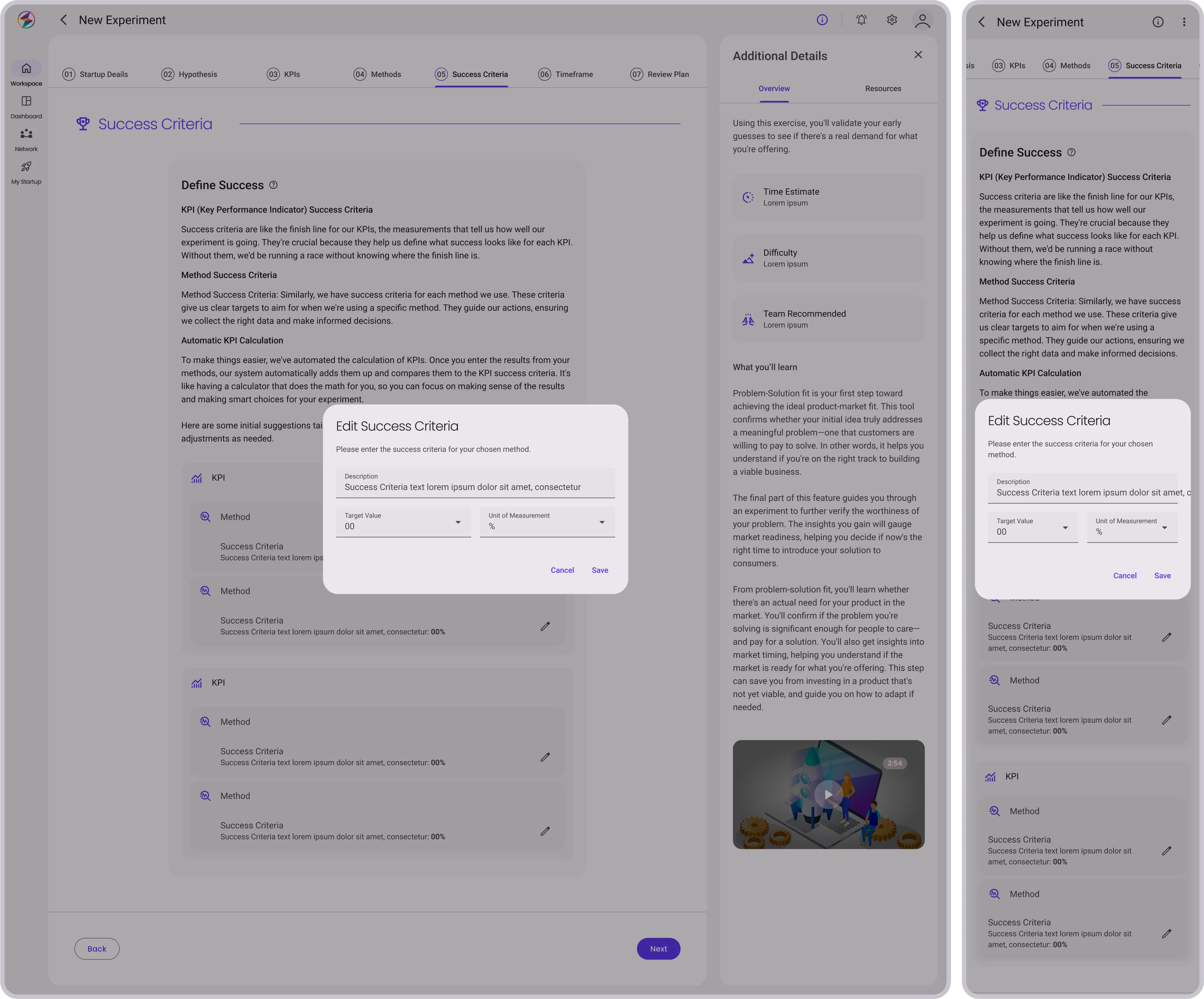Viewport: 1204px width, 999px height.
Task: Click the user profile avatar icon
Action: pyautogui.click(x=922, y=21)
